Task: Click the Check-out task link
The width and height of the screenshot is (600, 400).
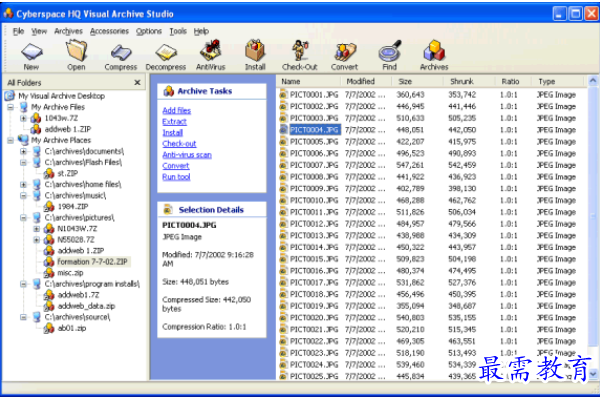Action: (179, 144)
